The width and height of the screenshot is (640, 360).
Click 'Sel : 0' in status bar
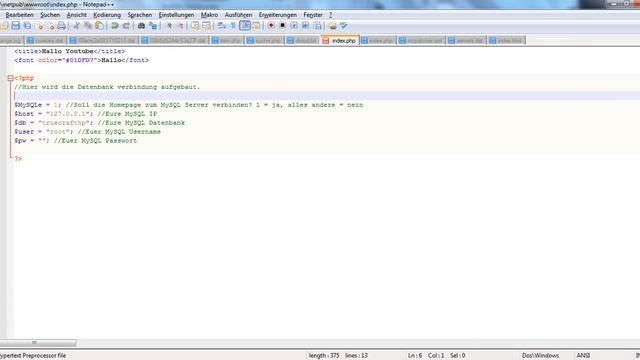458,356
